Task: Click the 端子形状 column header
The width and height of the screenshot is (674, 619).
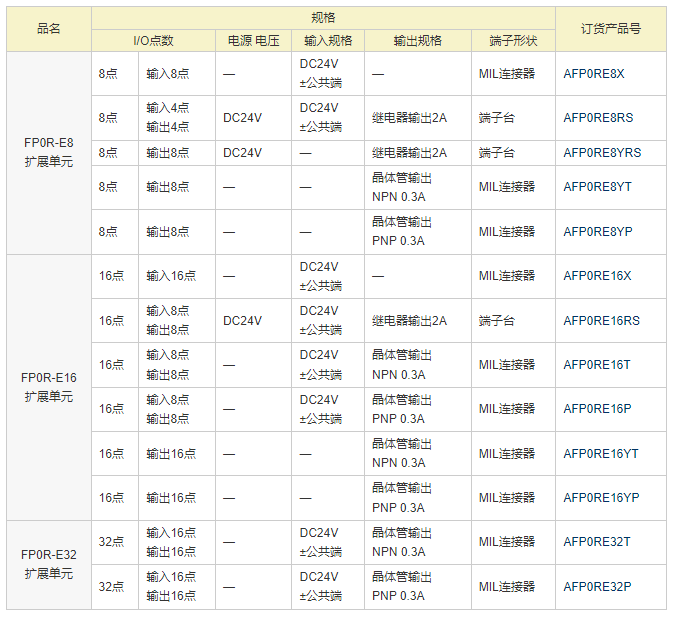Action: pos(513,41)
